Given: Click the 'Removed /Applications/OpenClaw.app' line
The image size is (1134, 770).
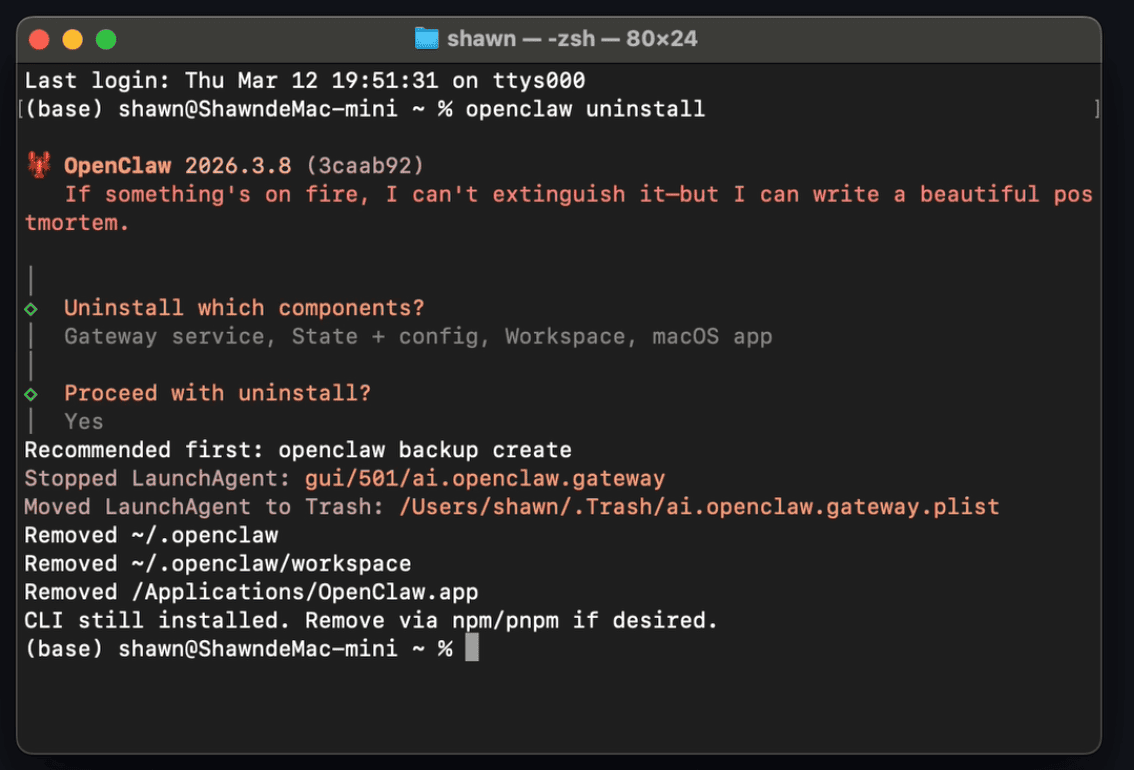Looking at the screenshot, I should [x=250, y=591].
